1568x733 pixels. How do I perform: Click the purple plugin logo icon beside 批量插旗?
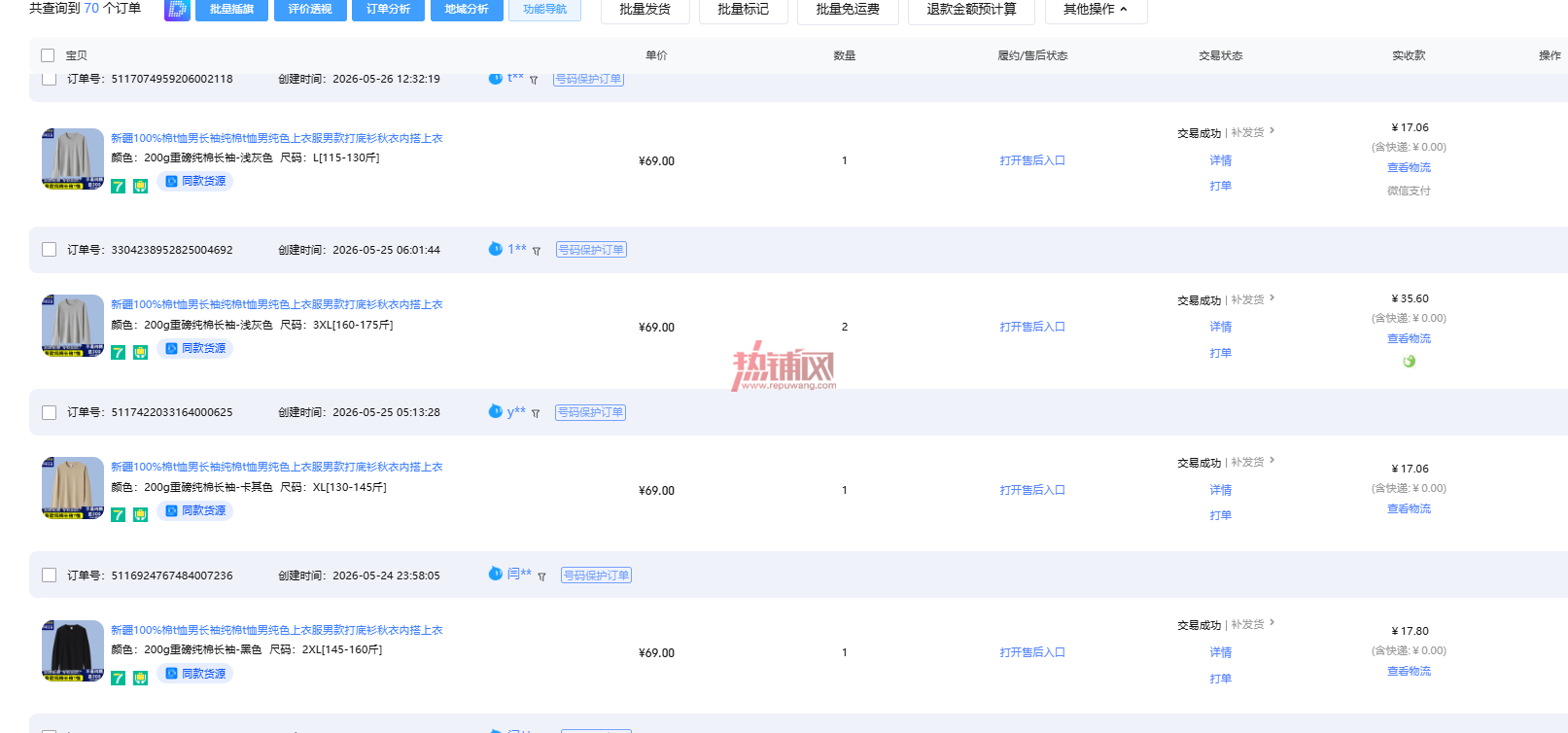point(177,10)
